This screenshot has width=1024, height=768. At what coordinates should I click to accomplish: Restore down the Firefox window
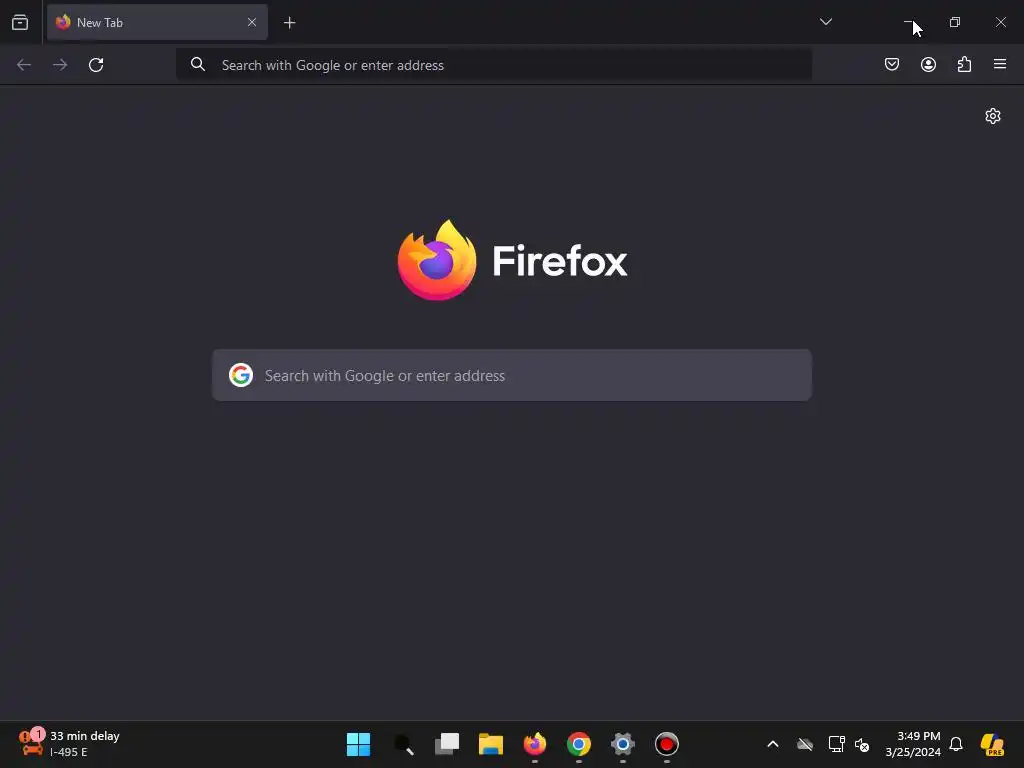955,22
